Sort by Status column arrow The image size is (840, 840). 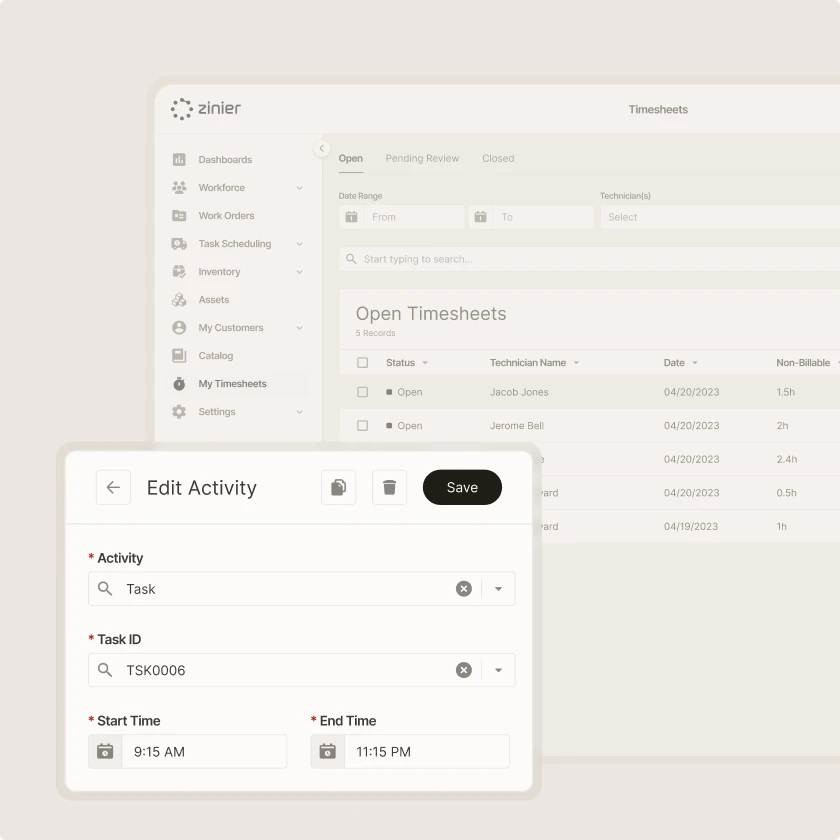[425, 363]
